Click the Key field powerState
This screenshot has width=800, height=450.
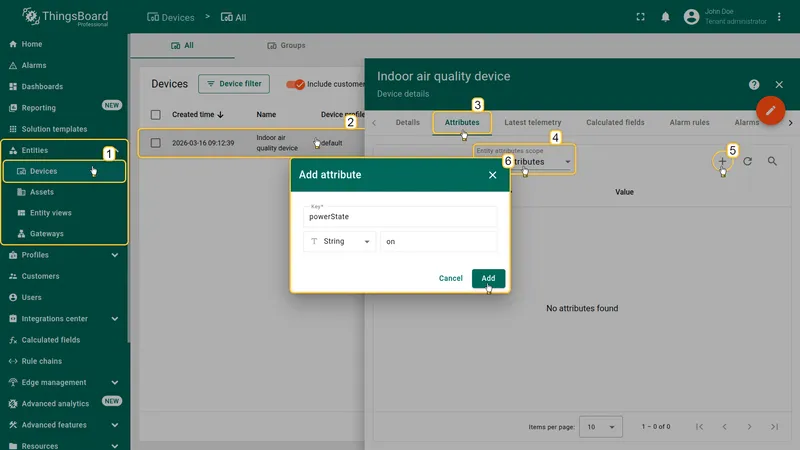pos(400,217)
